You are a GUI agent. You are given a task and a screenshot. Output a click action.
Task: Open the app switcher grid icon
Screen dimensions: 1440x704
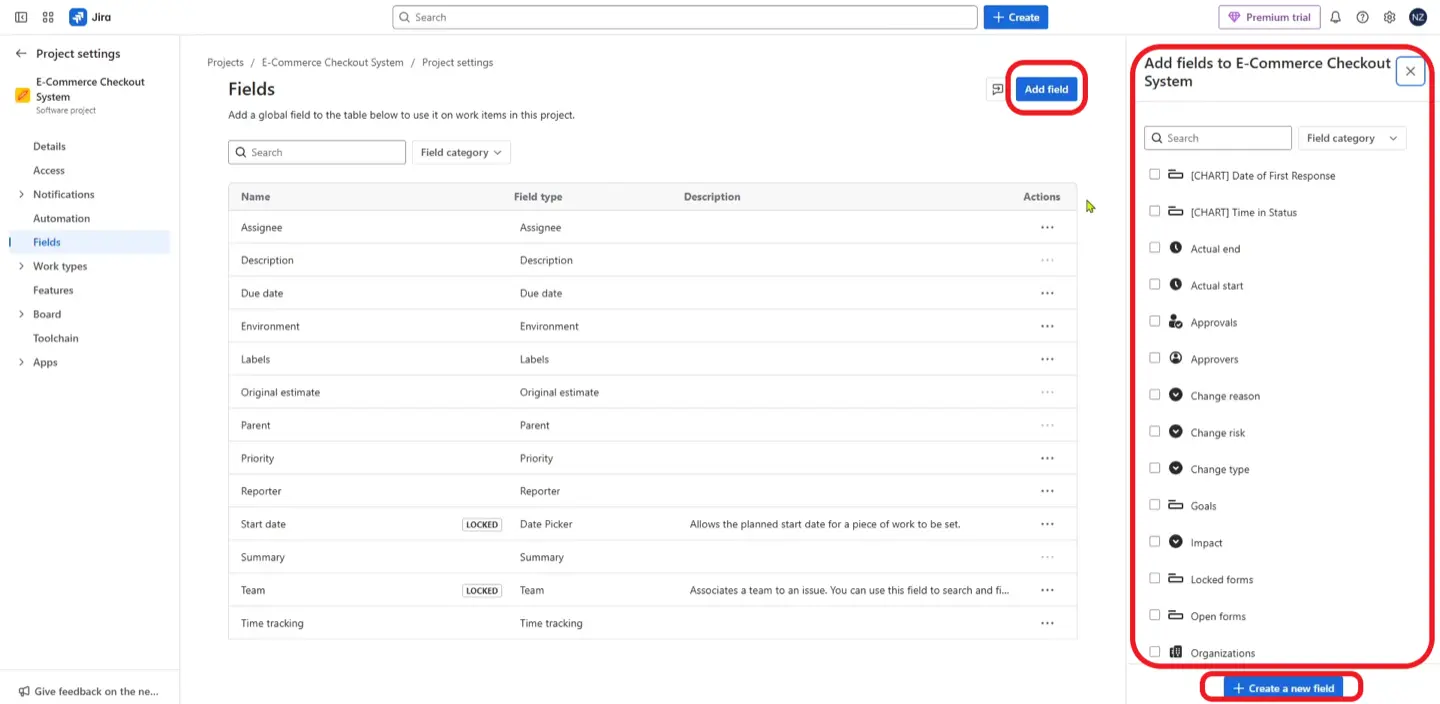click(48, 17)
